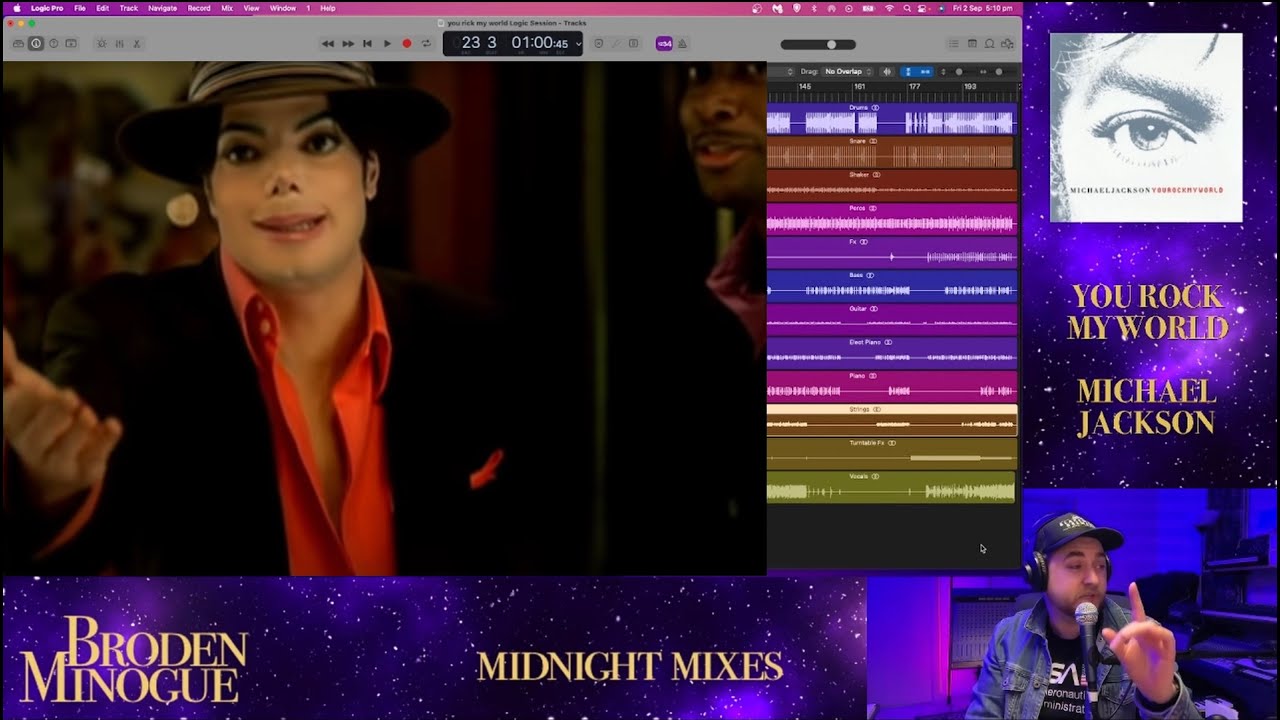Click ruler at bar 177

[x=914, y=87]
